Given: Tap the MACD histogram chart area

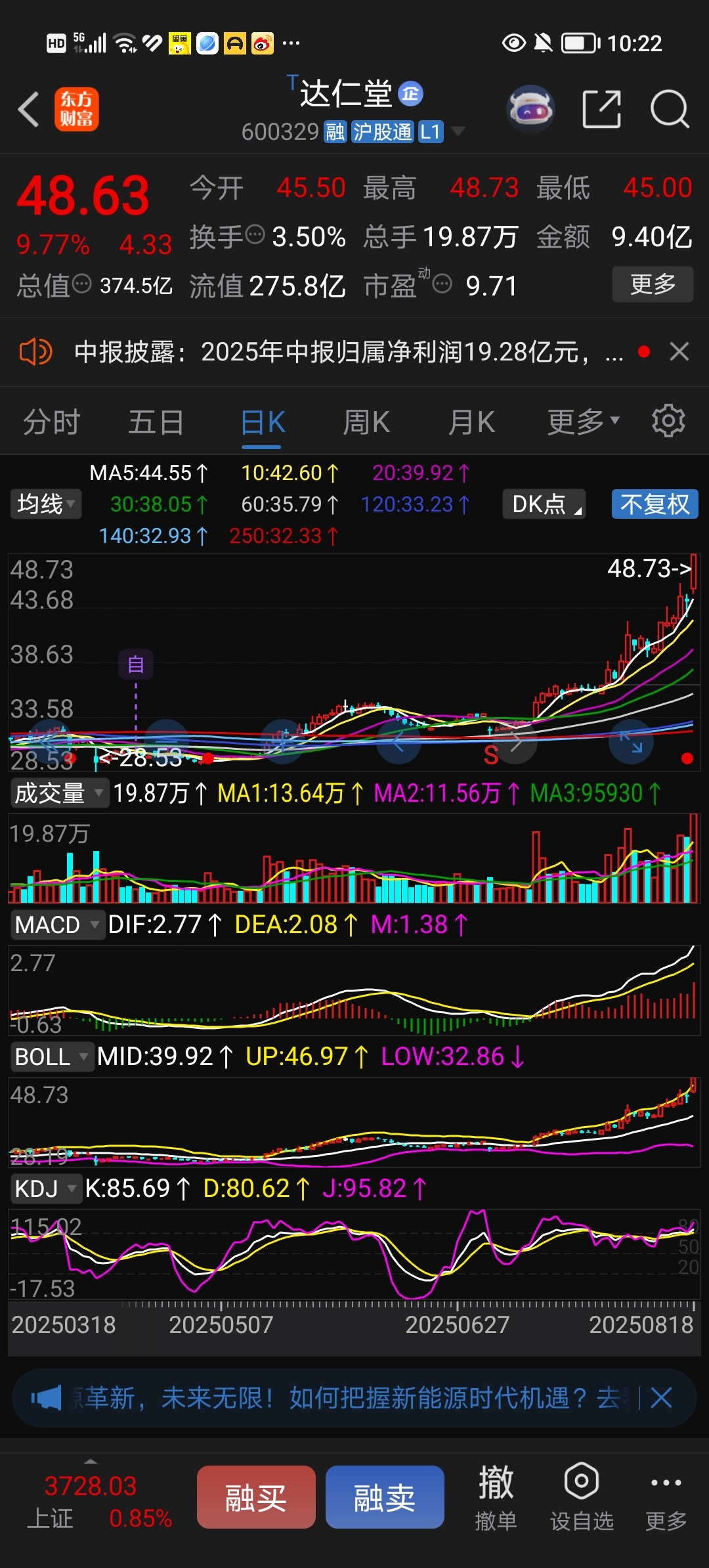Looking at the screenshot, I should coord(354,990).
